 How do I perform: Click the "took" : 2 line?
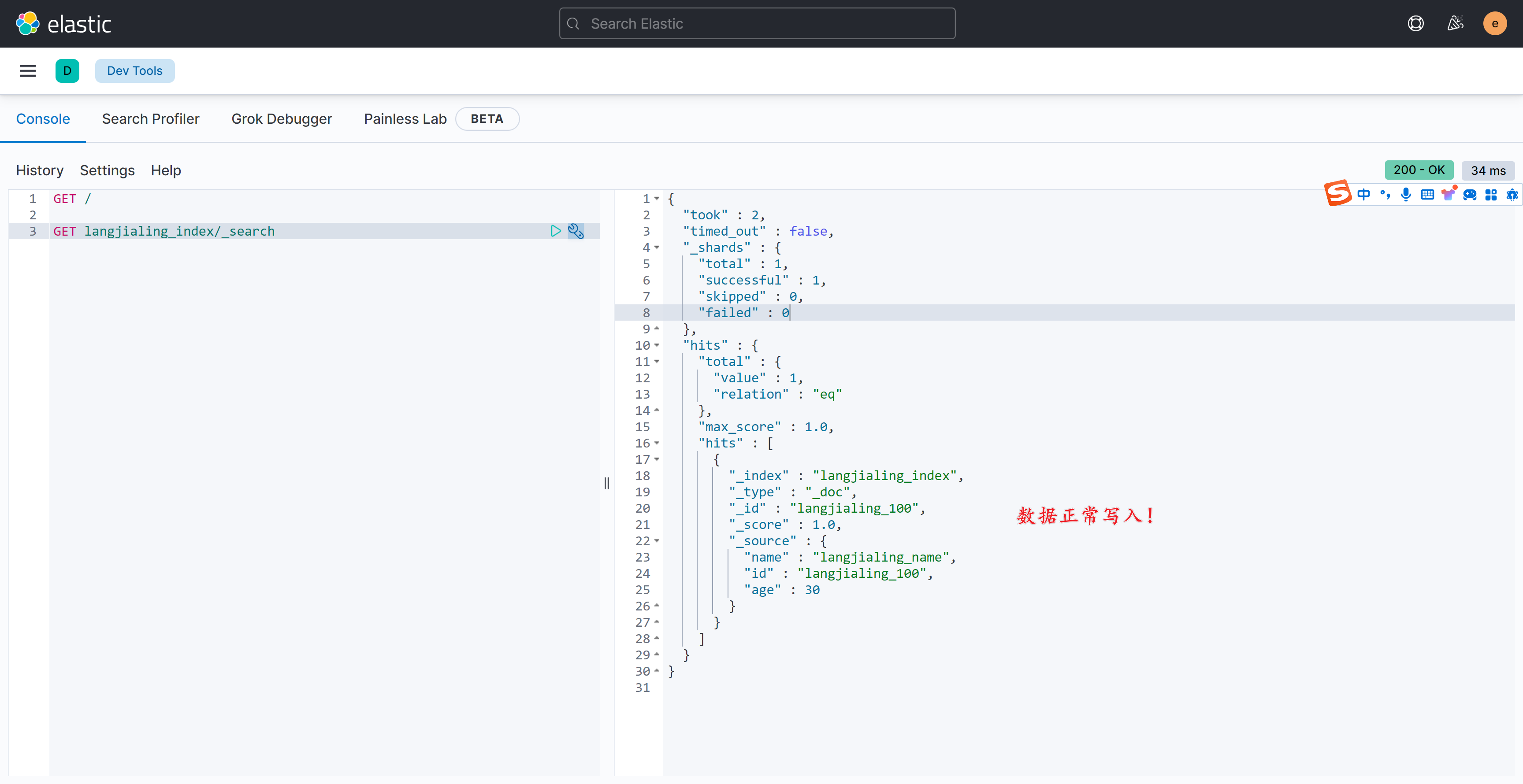tap(724, 215)
